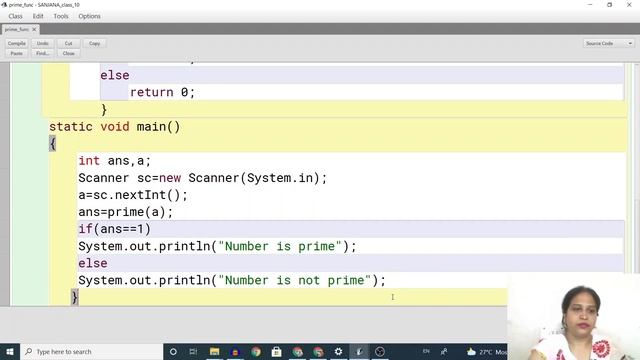This screenshot has height=360, width=640.
Task: Click the Close toolbar button
Action: (x=69, y=53)
